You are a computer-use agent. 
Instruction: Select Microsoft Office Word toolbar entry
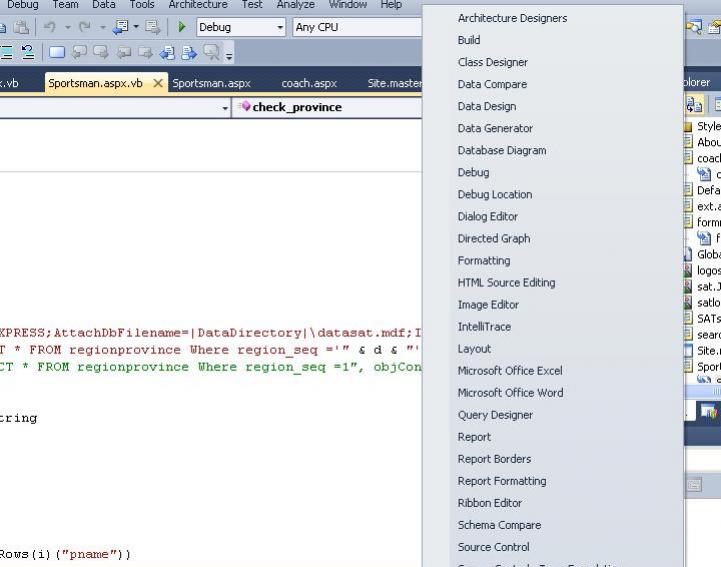coord(510,393)
